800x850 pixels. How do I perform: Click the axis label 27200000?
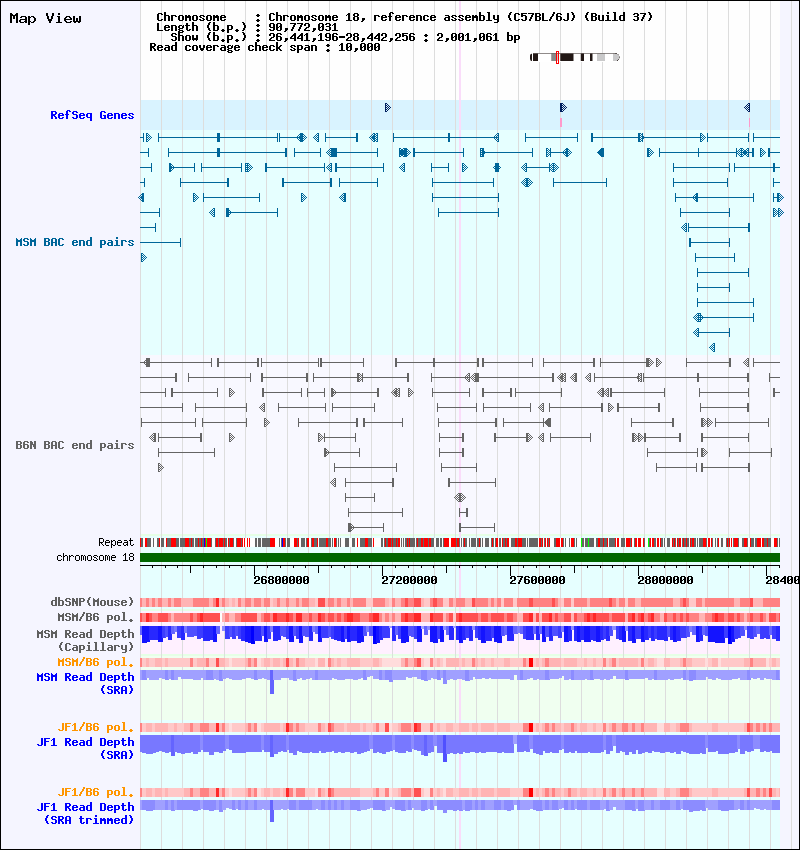click(x=409, y=580)
